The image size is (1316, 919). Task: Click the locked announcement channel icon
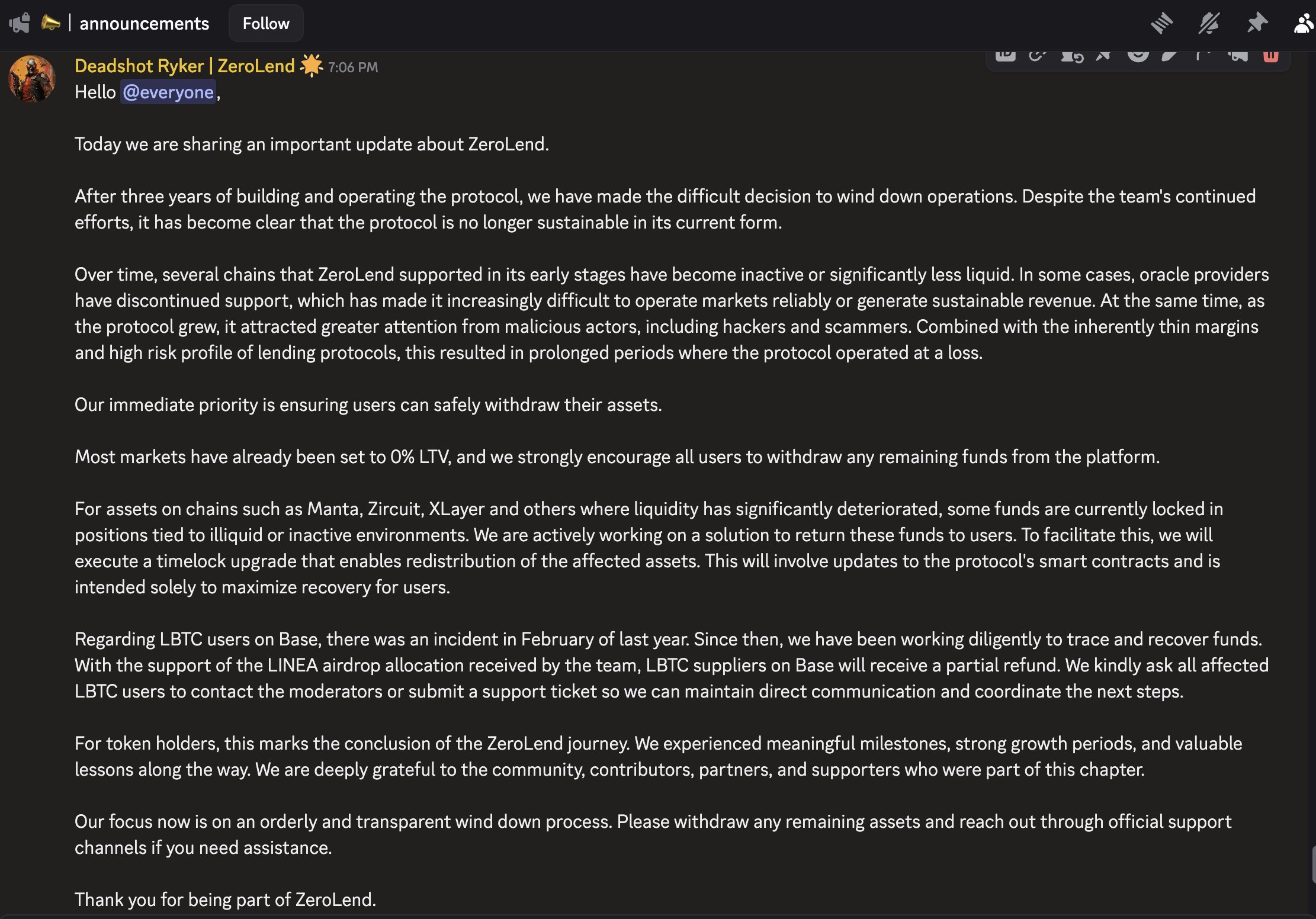(20, 24)
